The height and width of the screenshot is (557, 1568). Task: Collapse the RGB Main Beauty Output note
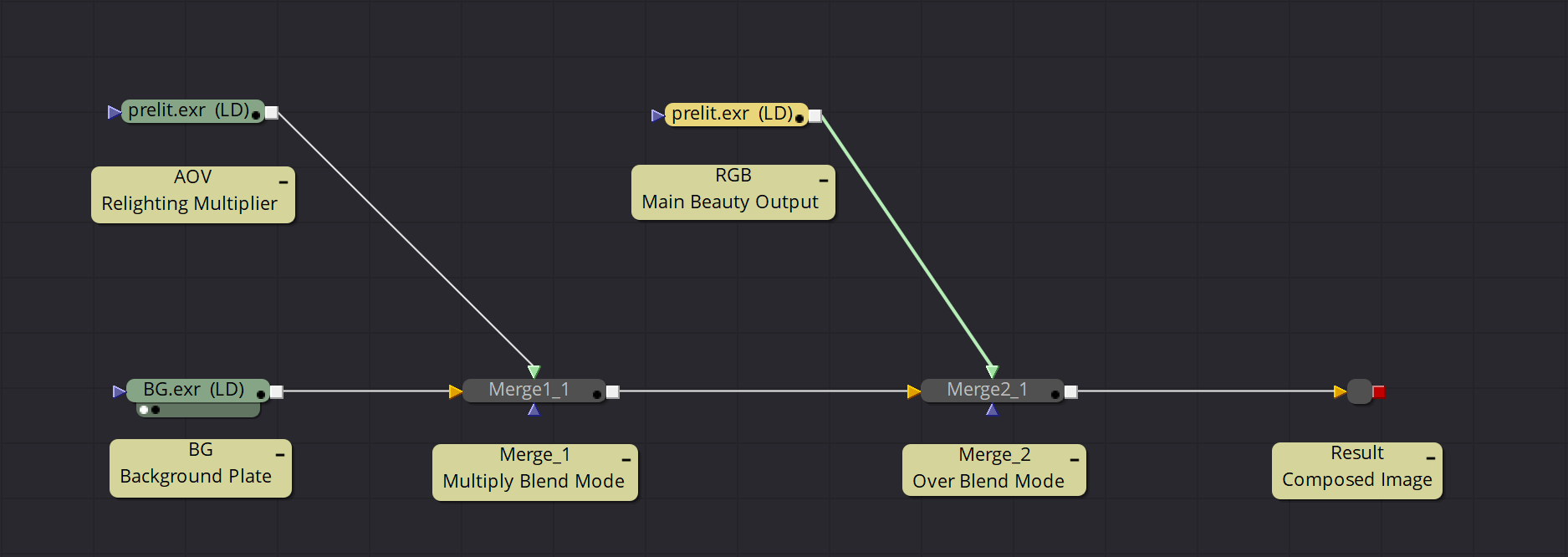[824, 180]
